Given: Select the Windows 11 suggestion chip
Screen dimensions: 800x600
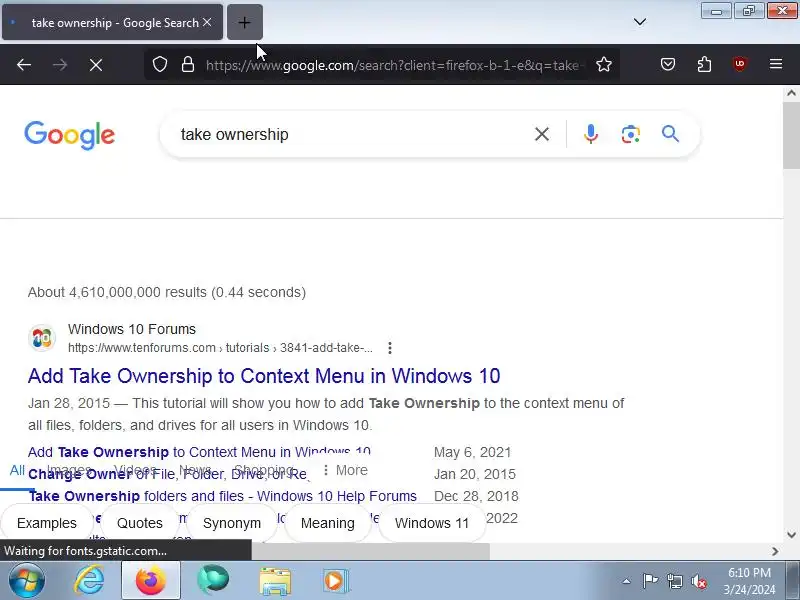Looking at the screenshot, I should coord(432,523).
